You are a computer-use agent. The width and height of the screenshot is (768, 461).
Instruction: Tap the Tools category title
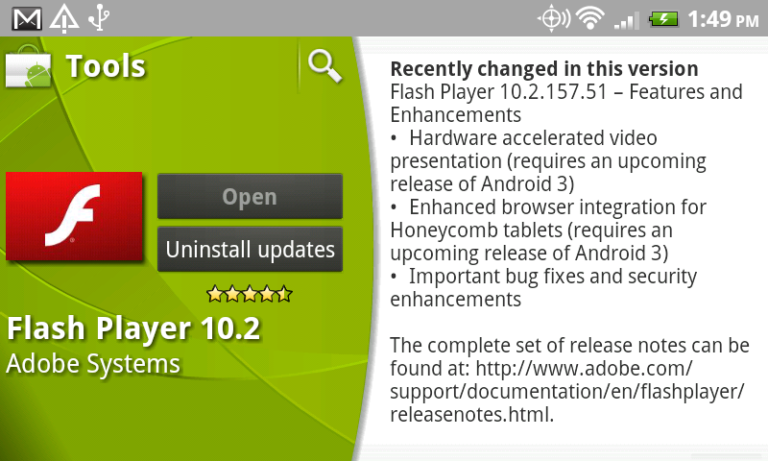tap(106, 66)
